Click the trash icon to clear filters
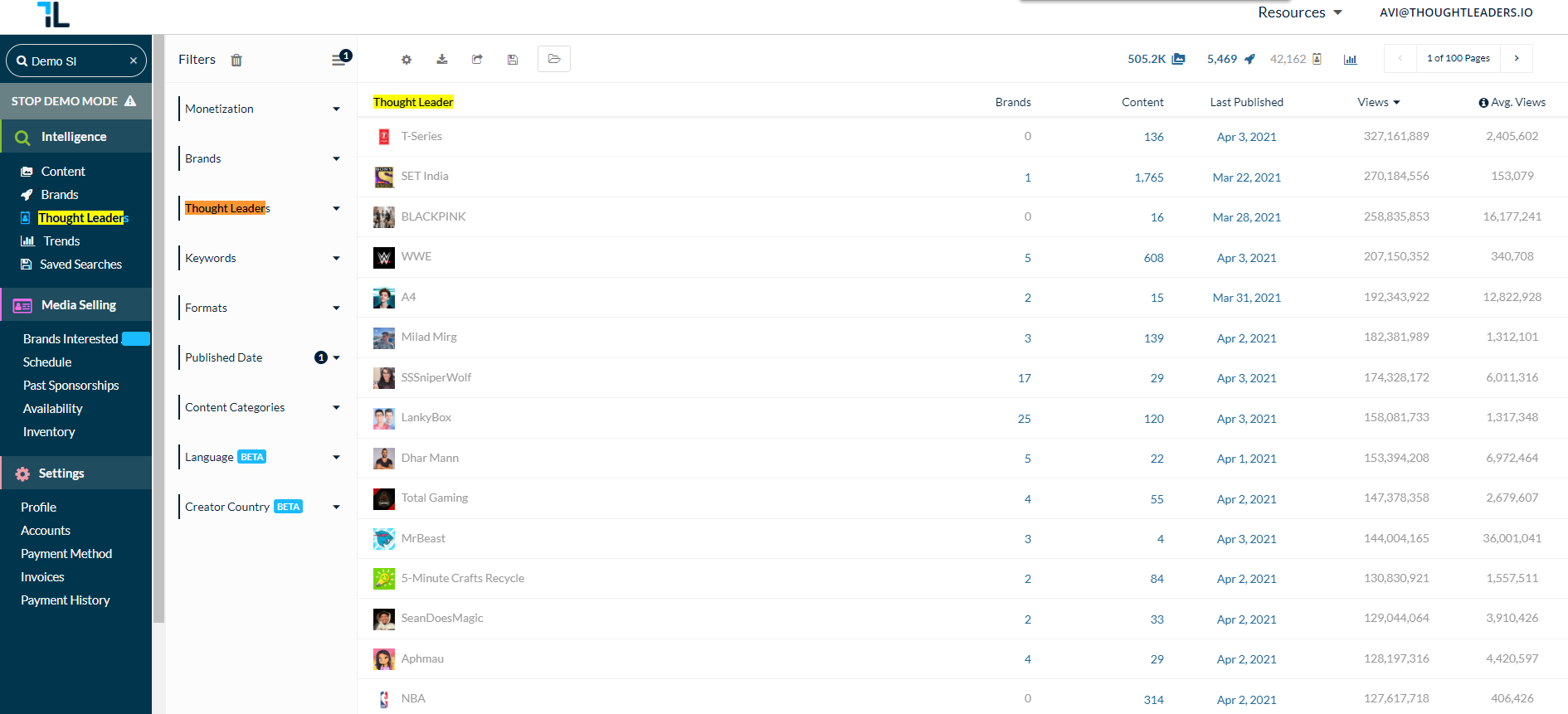The image size is (1568, 714). click(236, 60)
